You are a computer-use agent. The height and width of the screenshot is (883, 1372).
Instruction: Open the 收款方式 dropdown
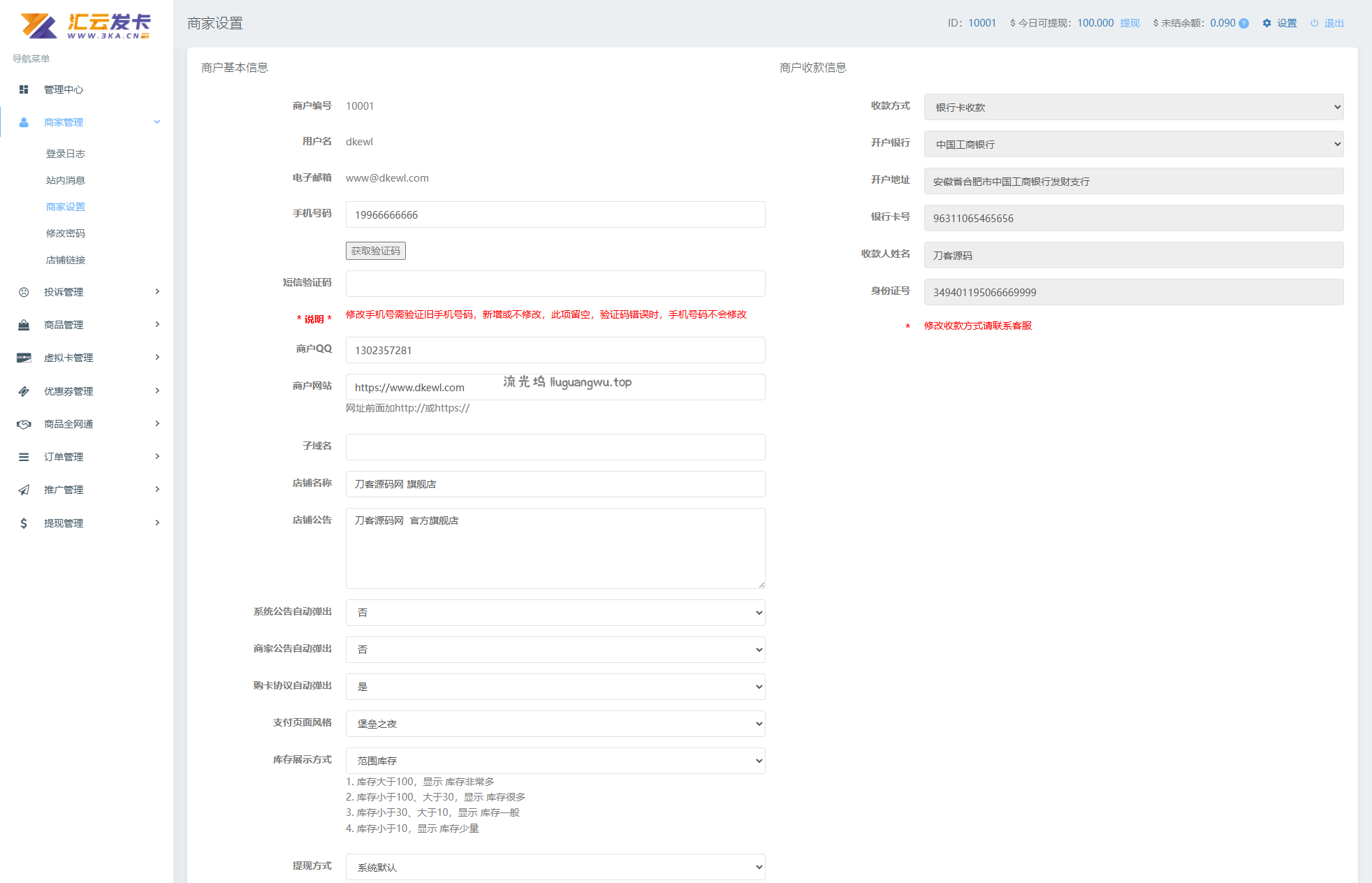coord(1133,107)
